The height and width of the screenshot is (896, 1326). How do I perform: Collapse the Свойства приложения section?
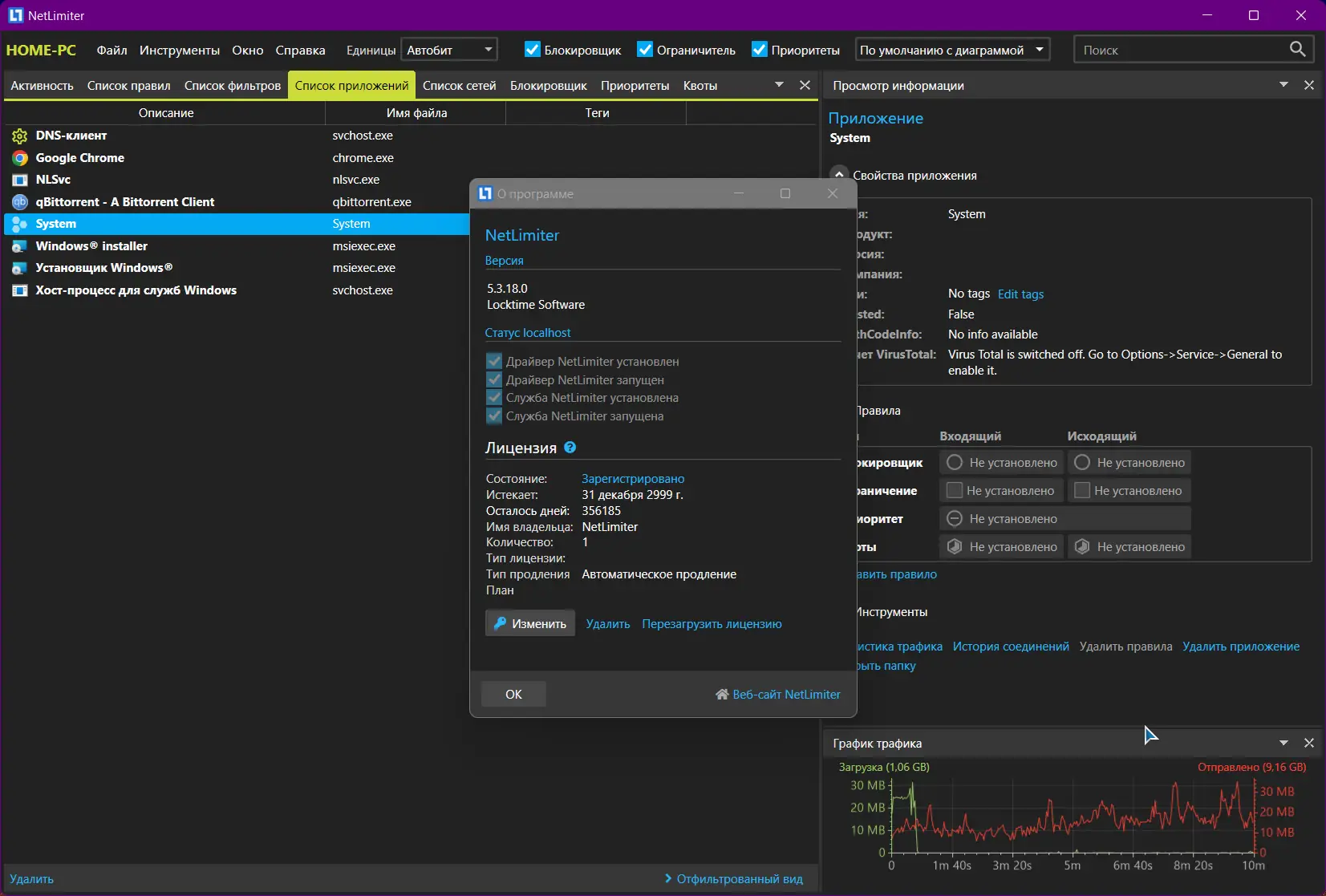point(839,175)
